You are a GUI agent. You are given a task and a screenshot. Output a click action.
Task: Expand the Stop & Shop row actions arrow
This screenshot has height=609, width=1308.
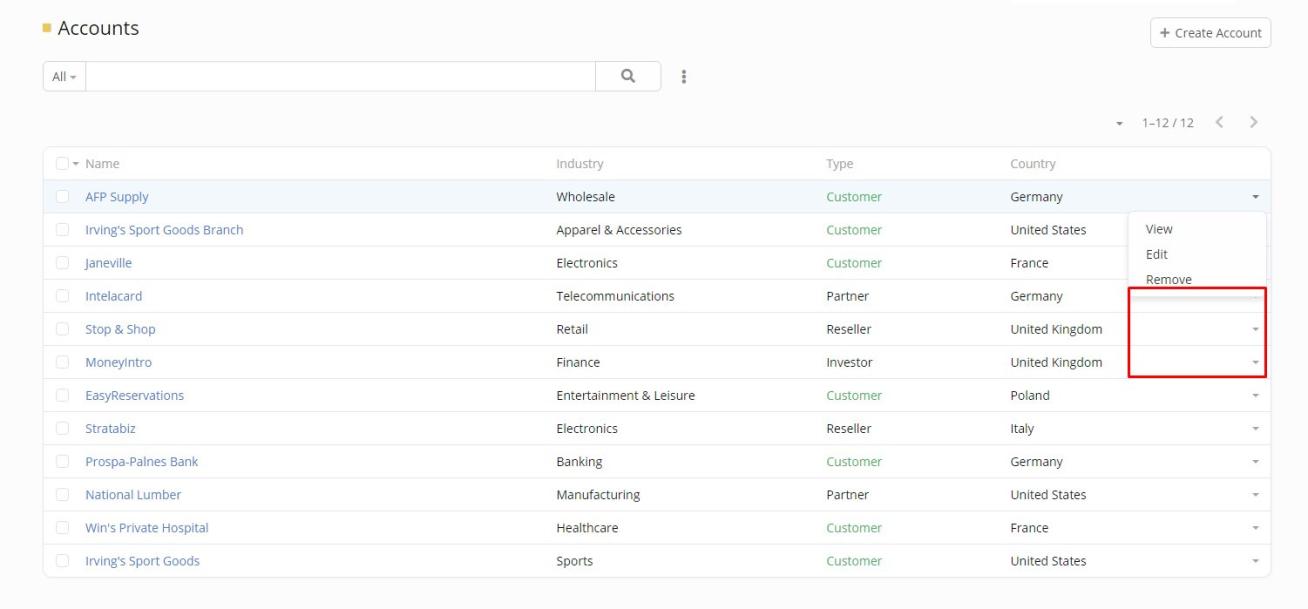(x=1255, y=330)
